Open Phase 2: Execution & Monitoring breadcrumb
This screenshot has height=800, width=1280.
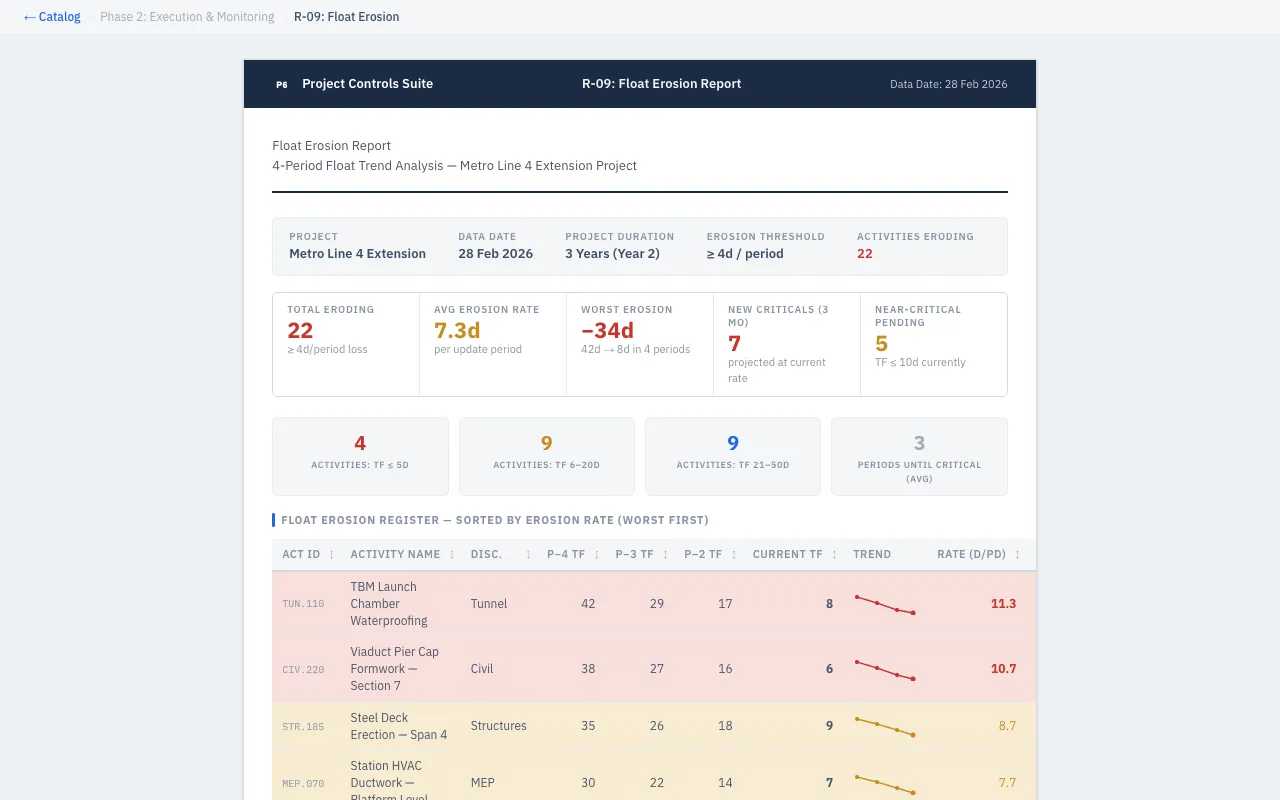point(187,17)
